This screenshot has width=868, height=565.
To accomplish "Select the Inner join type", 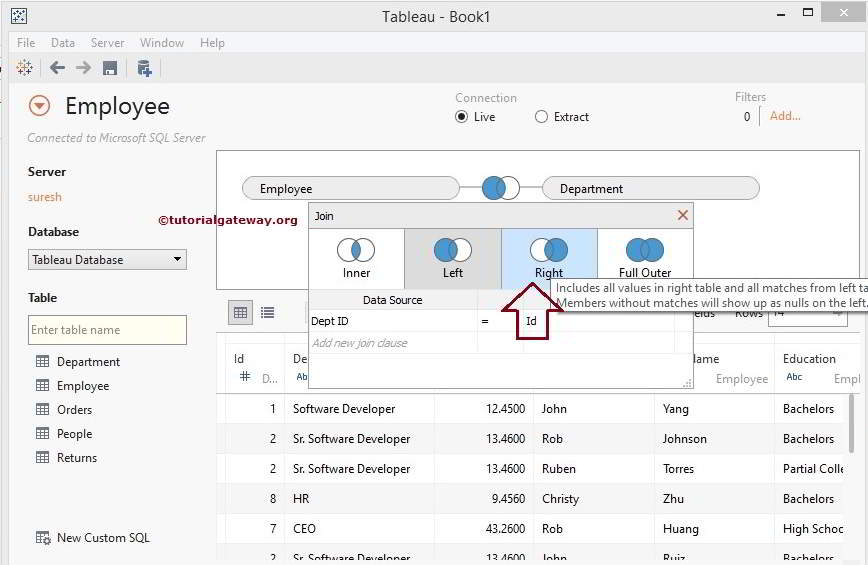I will coord(356,258).
